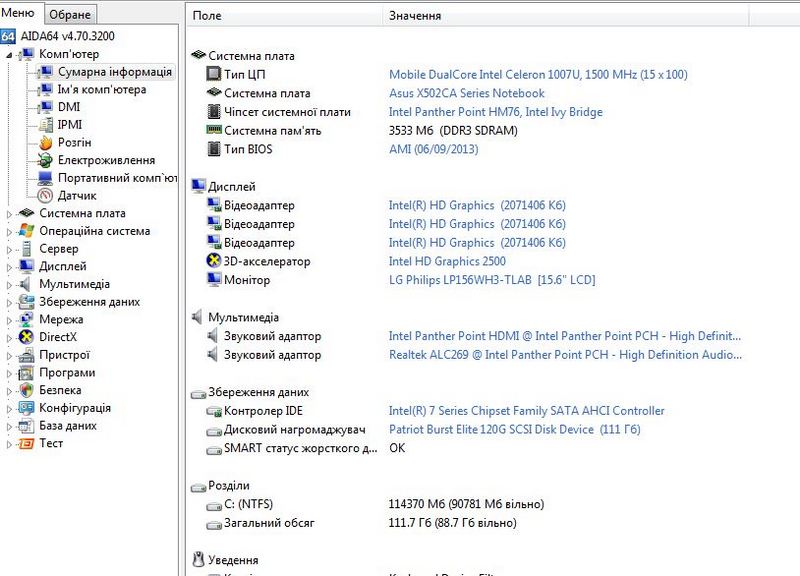This screenshot has width=800, height=576.
Task: Switch to the Меню tab
Action: coord(21,12)
